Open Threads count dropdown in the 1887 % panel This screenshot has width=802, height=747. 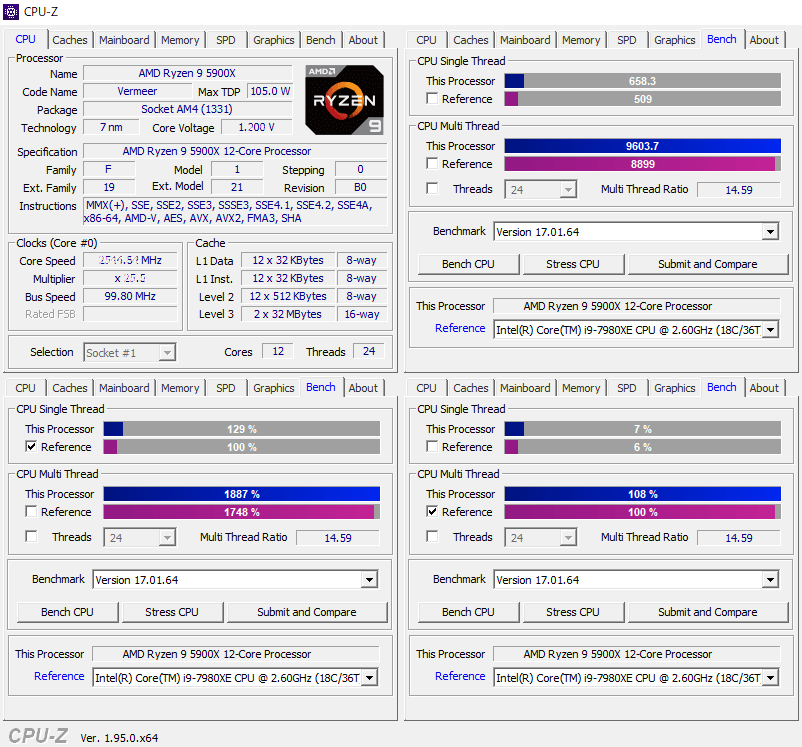[140, 537]
